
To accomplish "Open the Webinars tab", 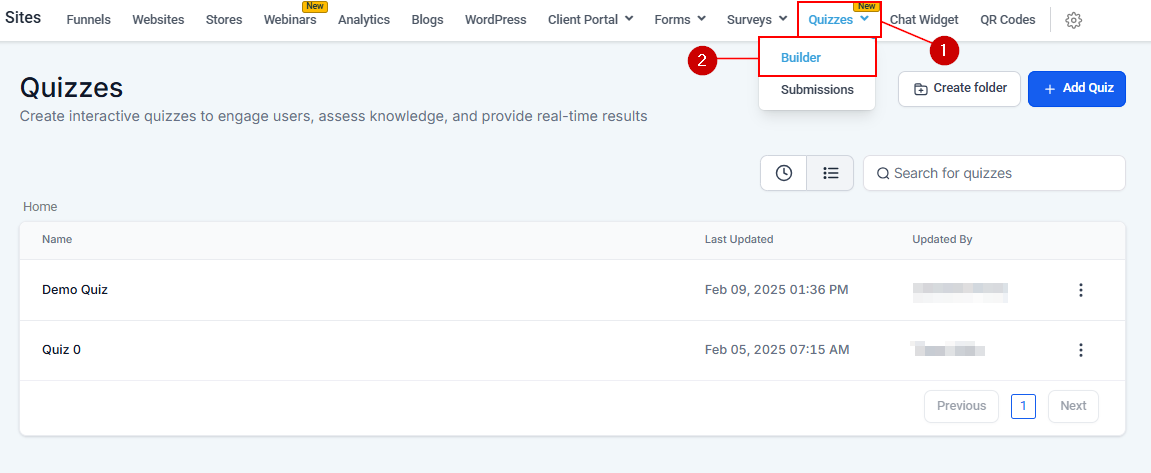I will click(x=290, y=20).
